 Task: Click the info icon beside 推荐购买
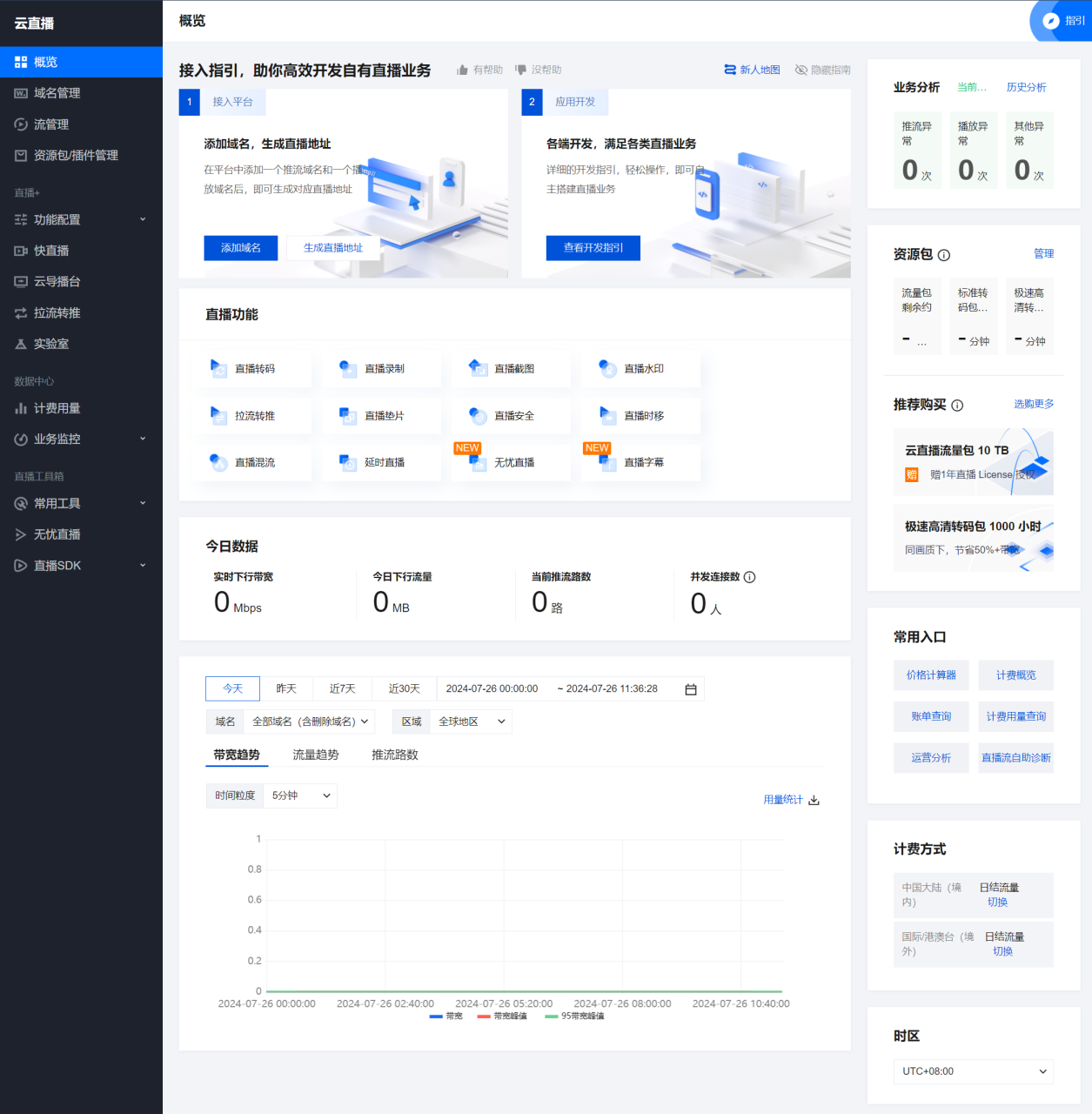pyautogui.click(x=957, y=406)
